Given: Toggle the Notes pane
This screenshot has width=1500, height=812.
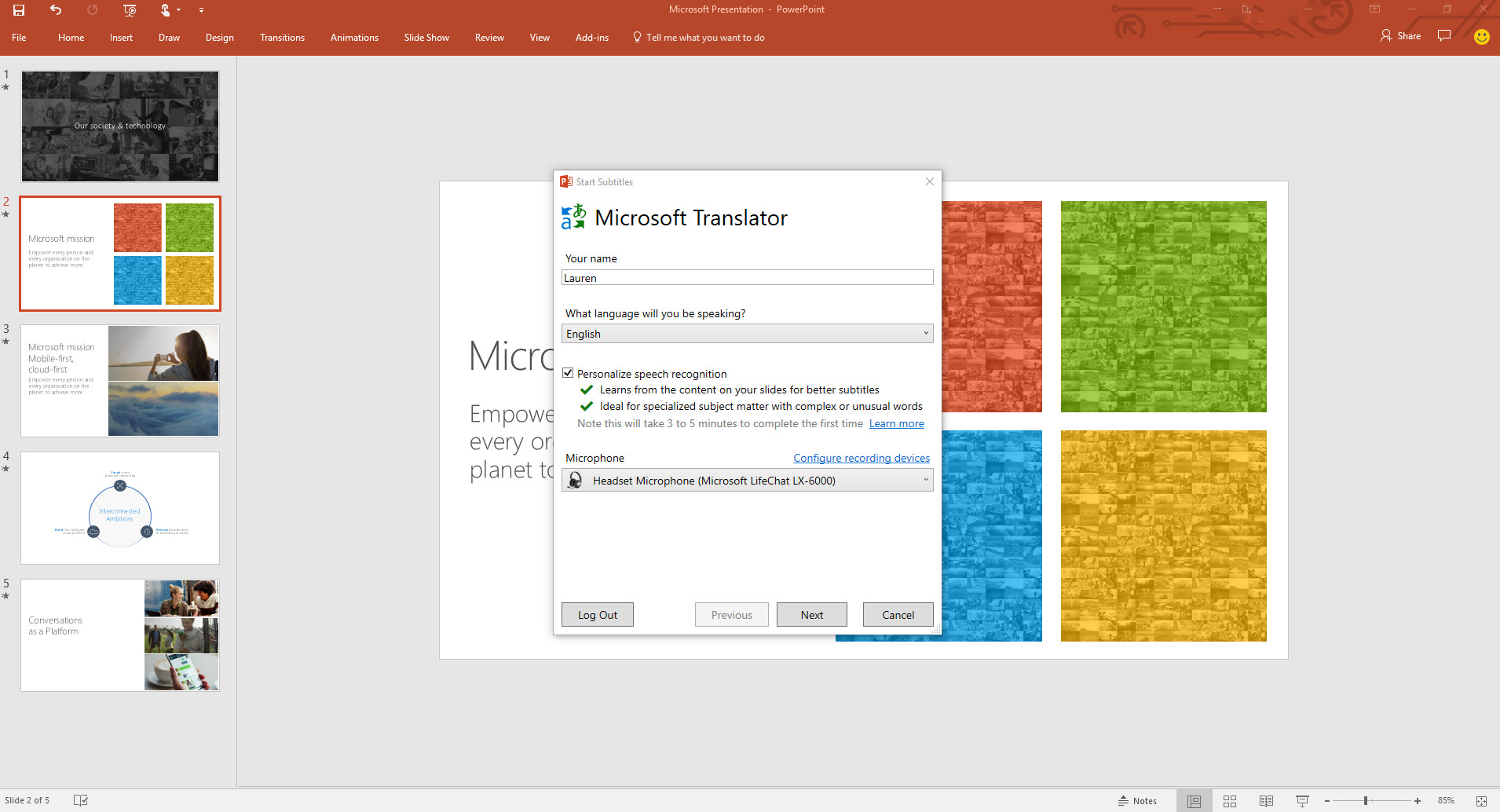Looking at the screenshot, I should [1139, 800].
